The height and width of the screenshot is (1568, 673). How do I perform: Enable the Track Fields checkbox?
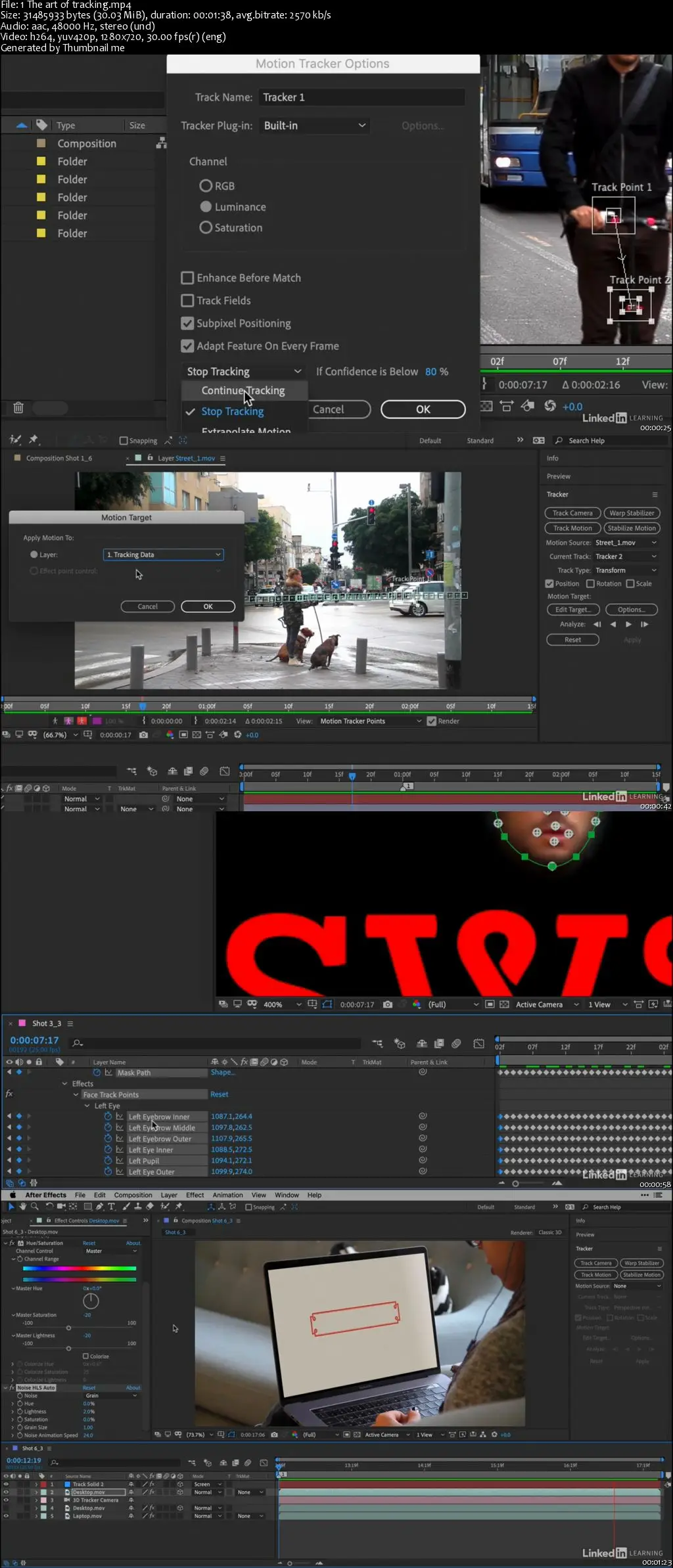click(x=187, y=300)
